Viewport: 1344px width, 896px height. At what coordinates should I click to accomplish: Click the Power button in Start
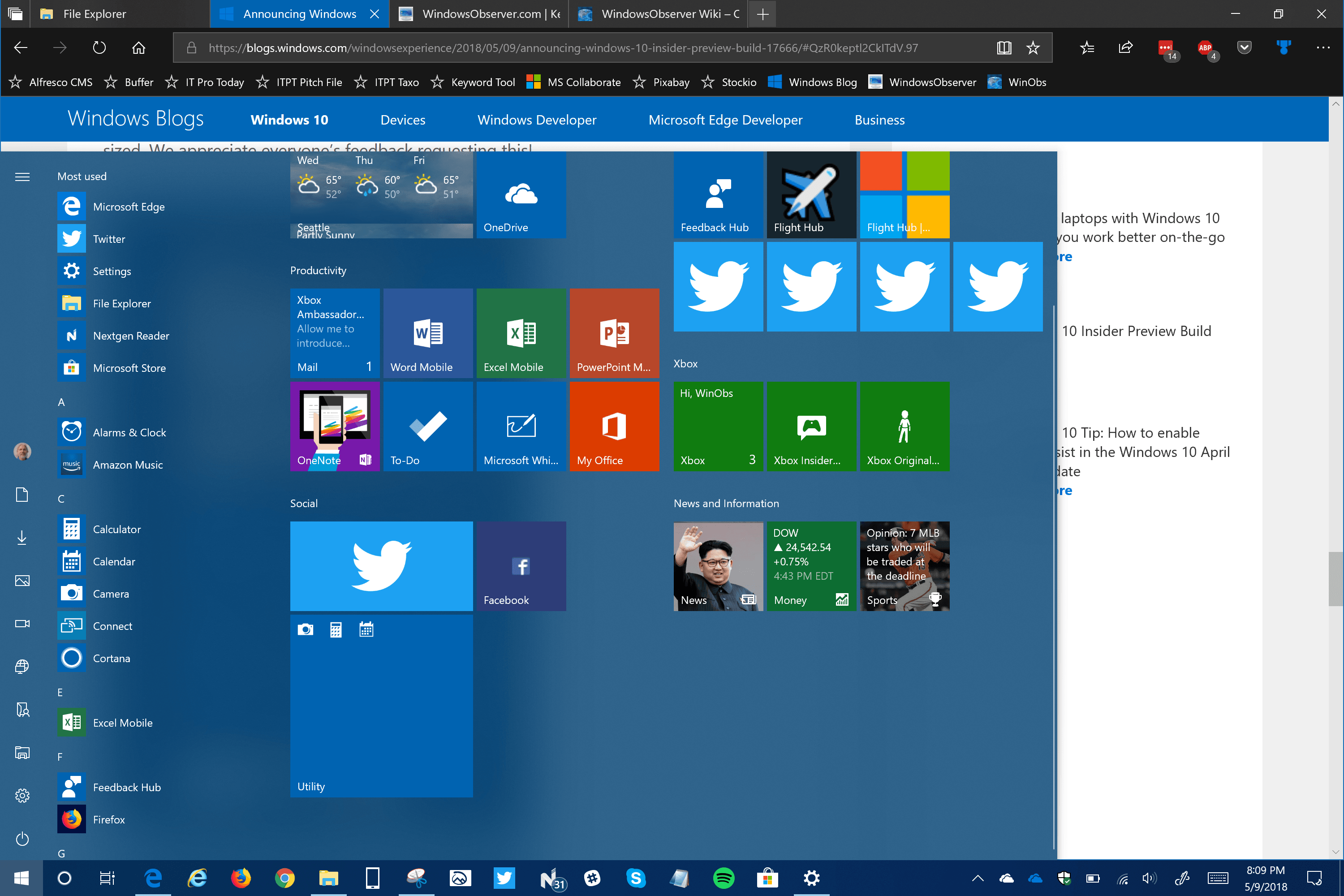pos(22,839)
